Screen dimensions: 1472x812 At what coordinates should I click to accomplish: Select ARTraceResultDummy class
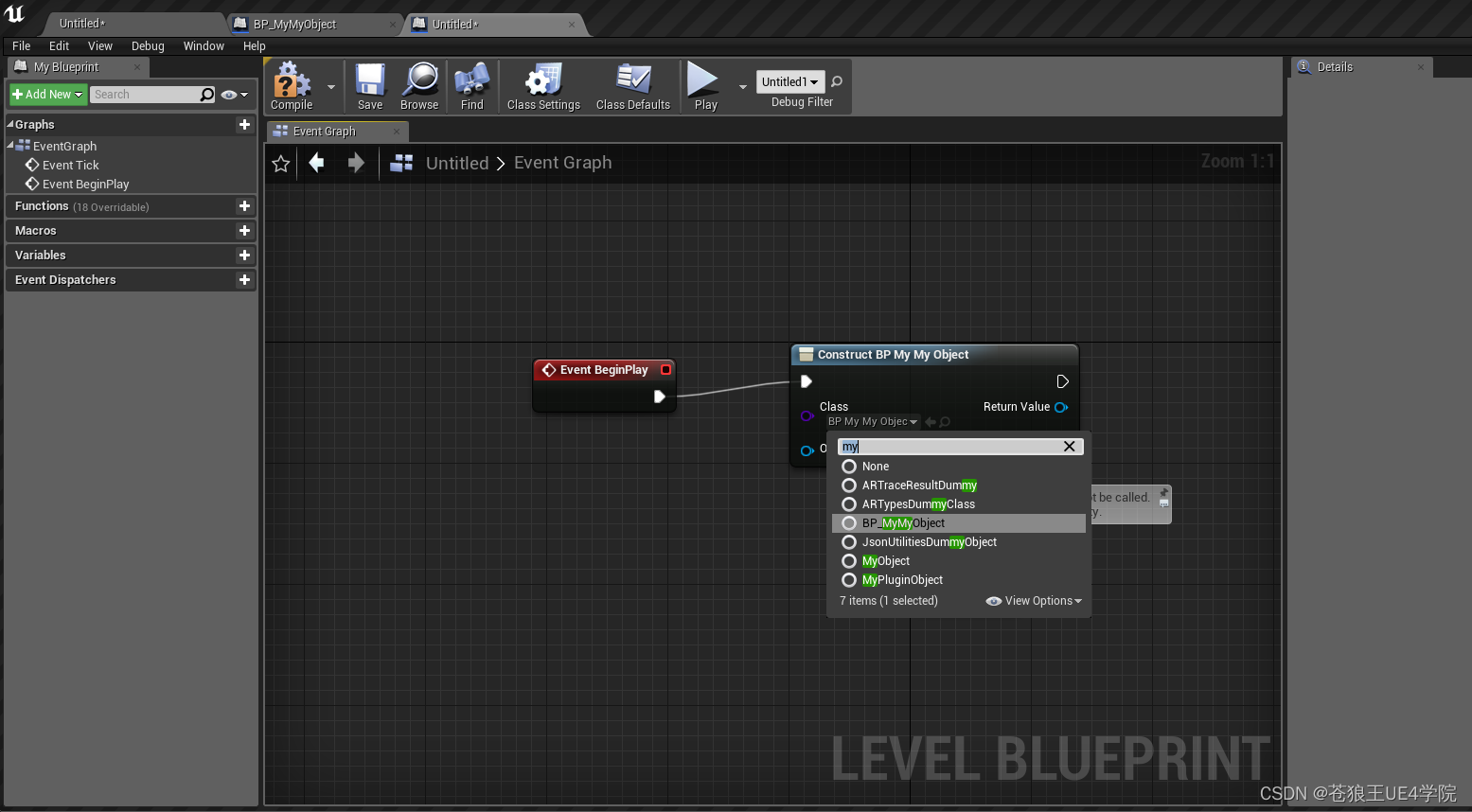(959, 485)
